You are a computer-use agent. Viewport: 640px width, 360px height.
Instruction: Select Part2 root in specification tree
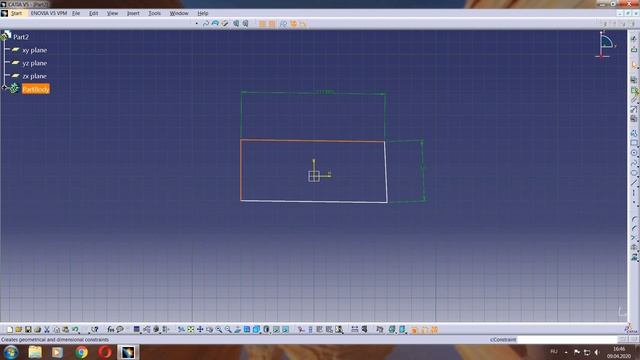pyautogui.click(x=21, y=37)
